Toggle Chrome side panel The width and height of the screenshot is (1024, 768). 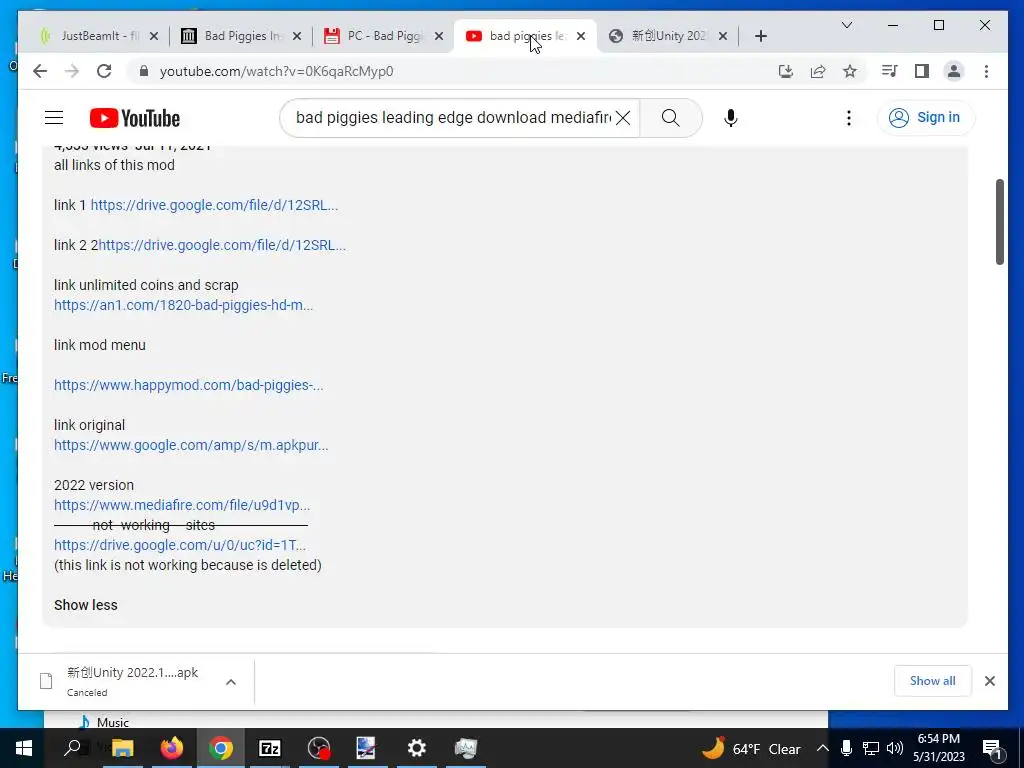921,71
